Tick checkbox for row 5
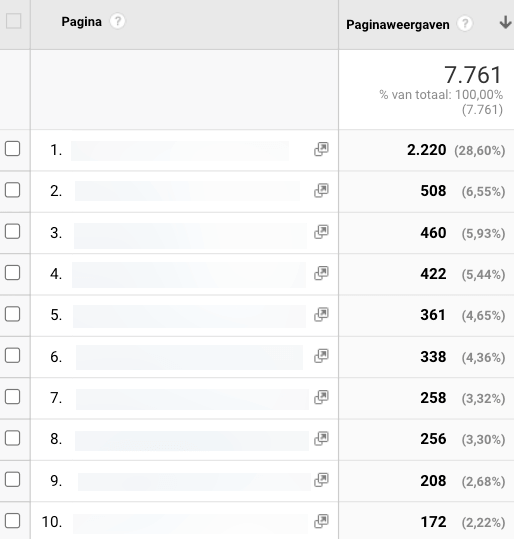 (x=12, y=314)
